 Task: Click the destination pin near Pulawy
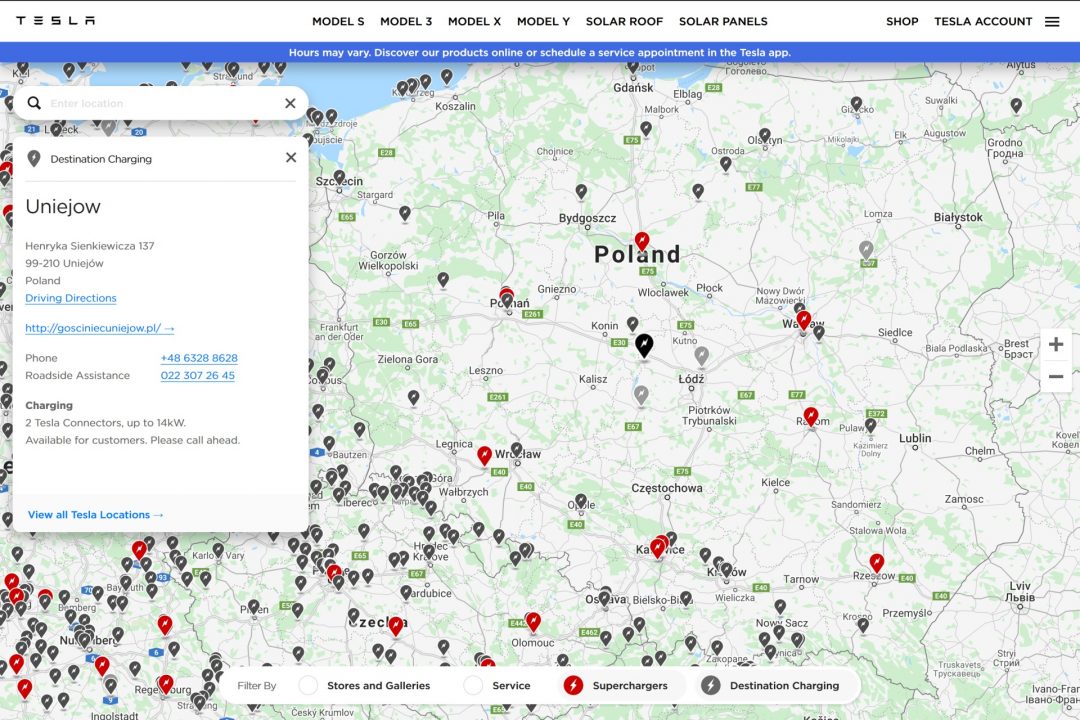coord(871,425)
